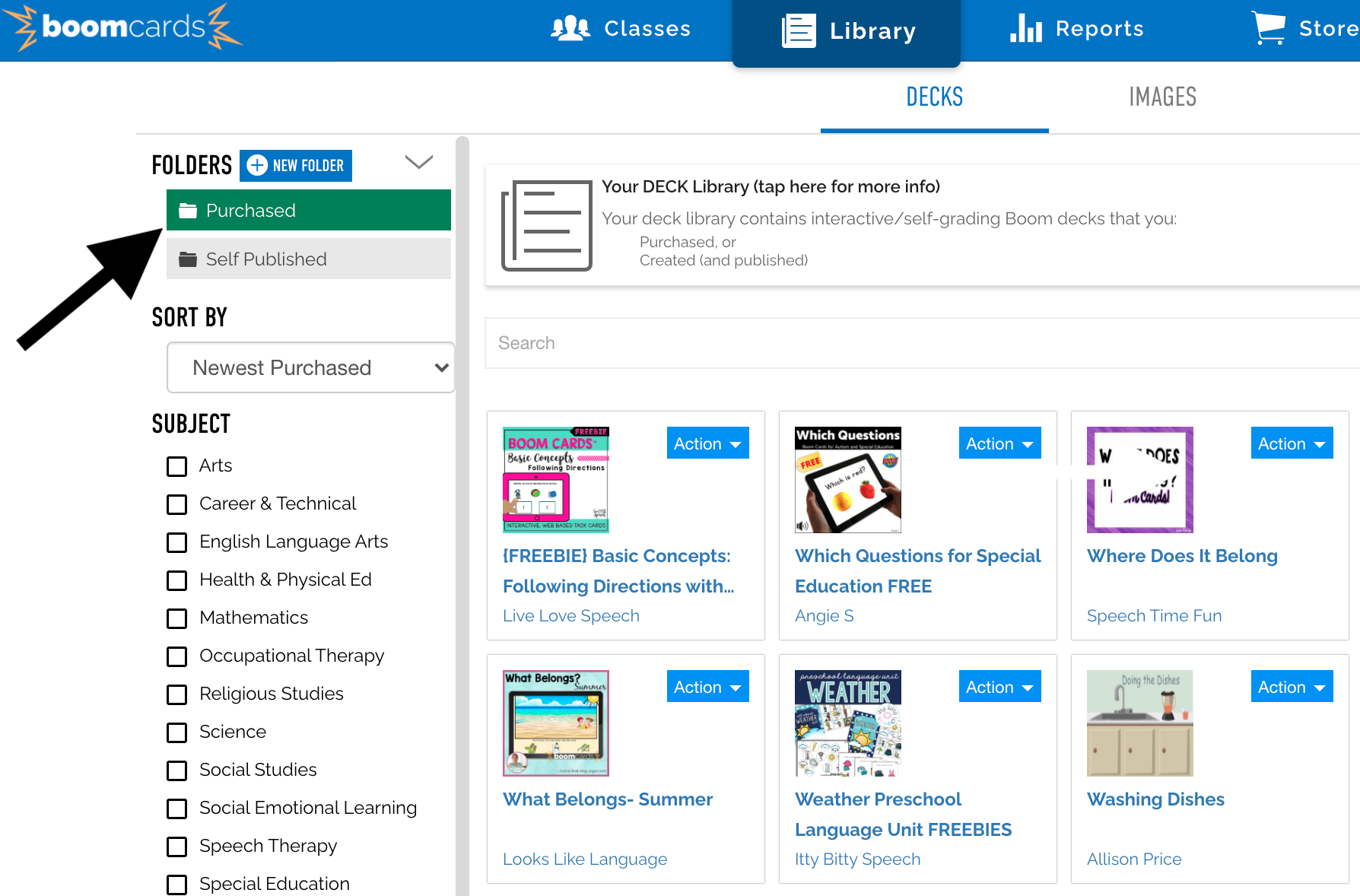The height and width of the screenshot is (896, 1360).
Task: Open the Newest Purchased sort dropdown
Action: click(x=310, y=367)
